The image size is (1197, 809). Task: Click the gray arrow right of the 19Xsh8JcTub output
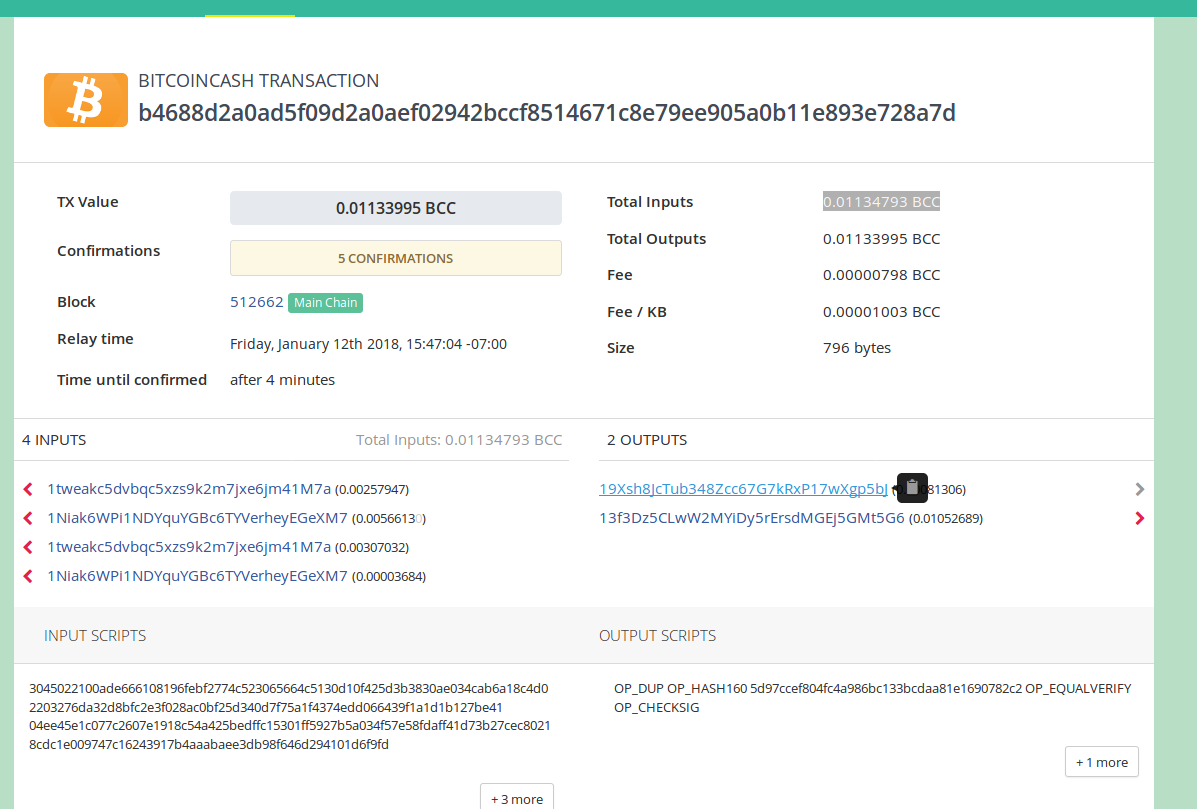(x=1140, y=489)
